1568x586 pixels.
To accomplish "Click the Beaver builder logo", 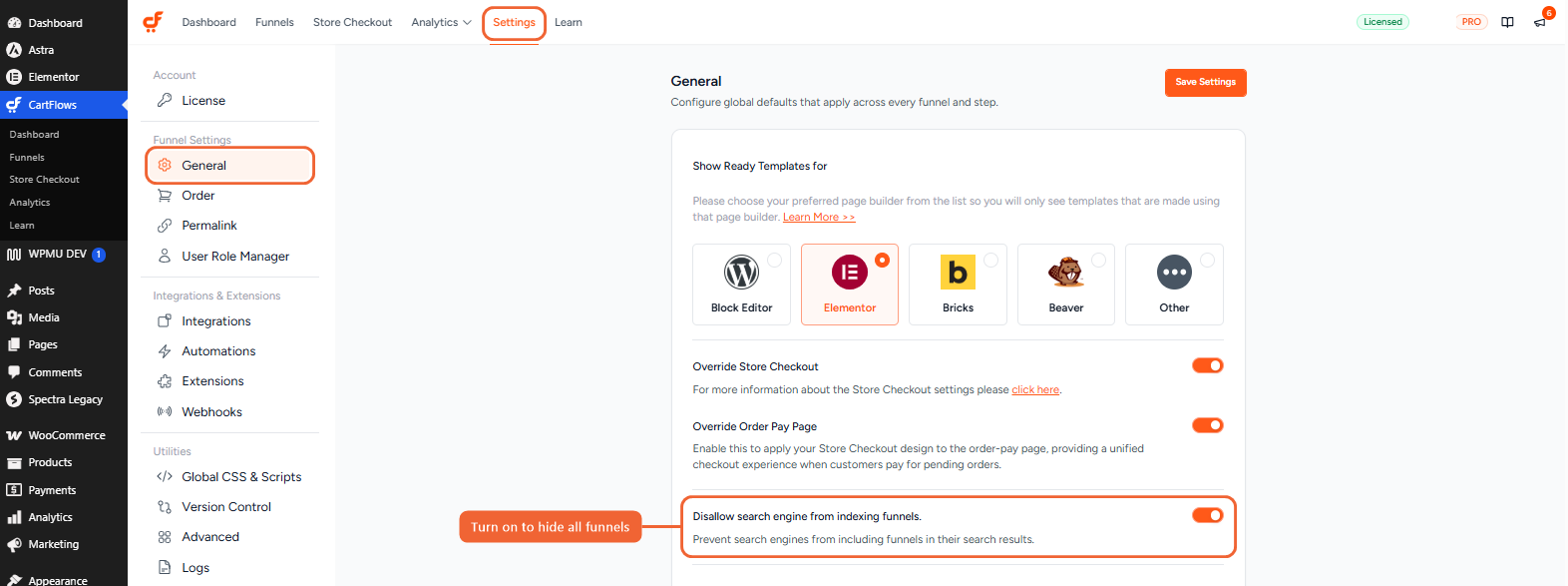I will pyautogui.click(x=1066, y=272).
